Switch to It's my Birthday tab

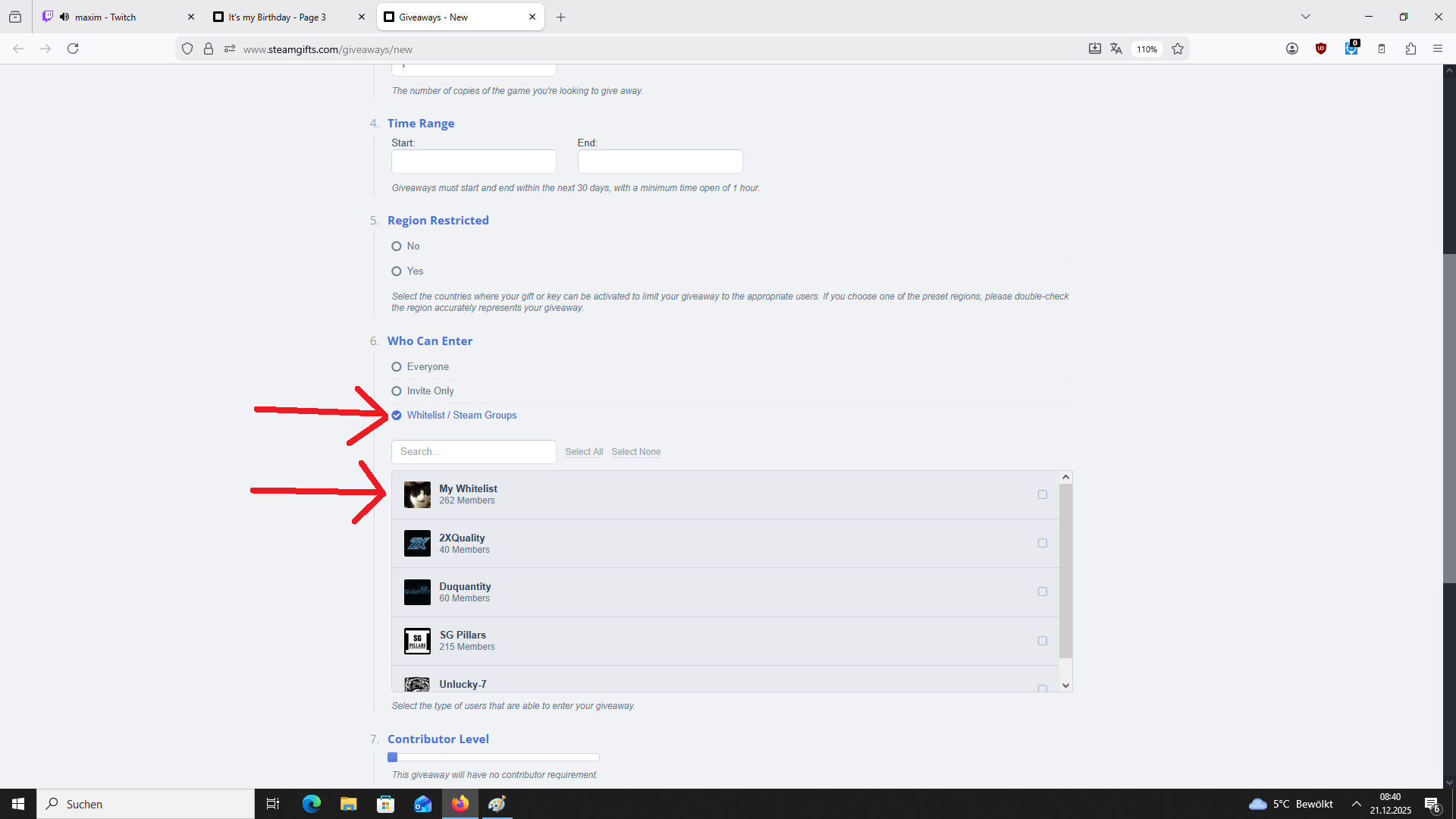pyautogui.click(x=277, y=17)
